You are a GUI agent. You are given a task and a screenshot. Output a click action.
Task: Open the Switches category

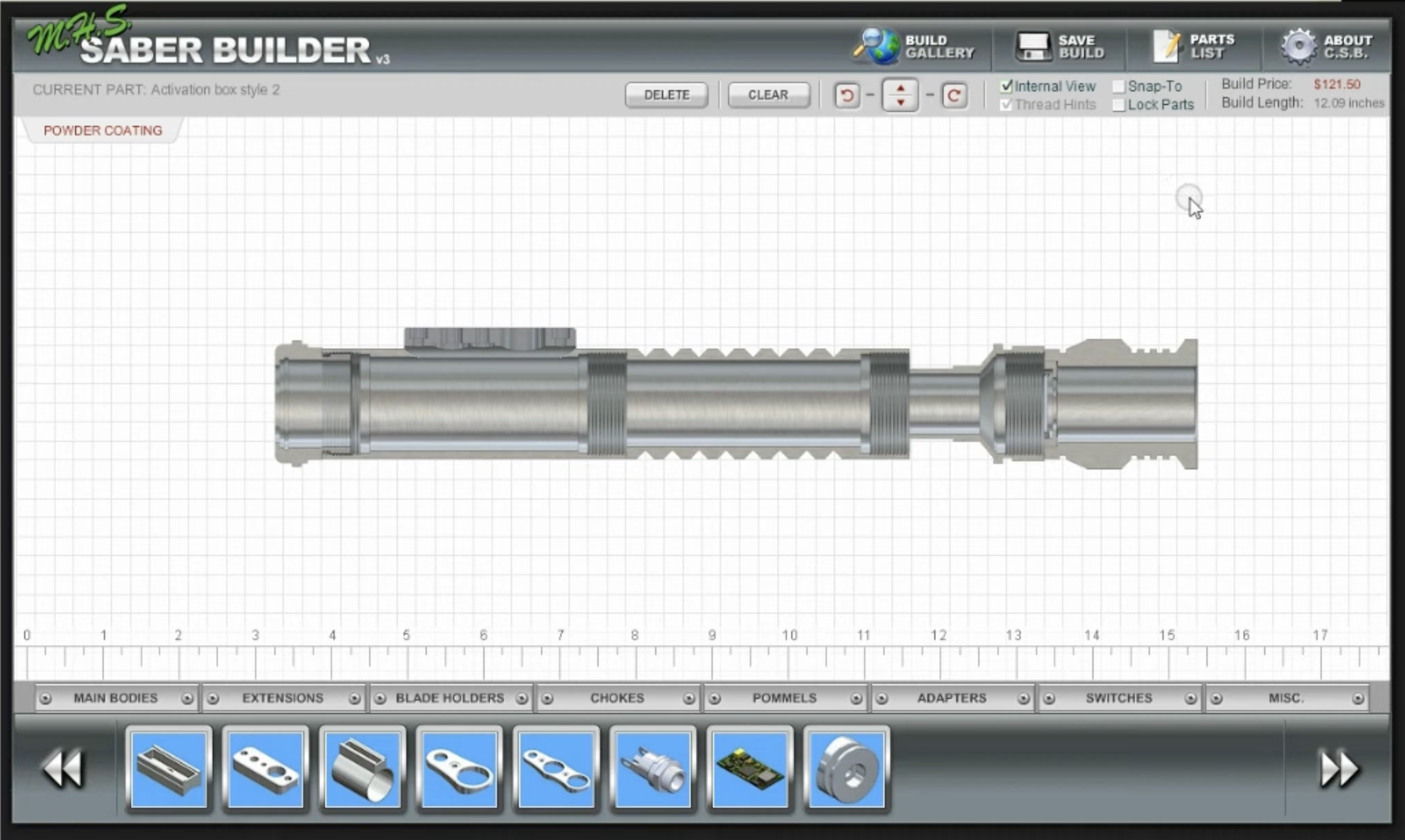[x=1119, y=698]
